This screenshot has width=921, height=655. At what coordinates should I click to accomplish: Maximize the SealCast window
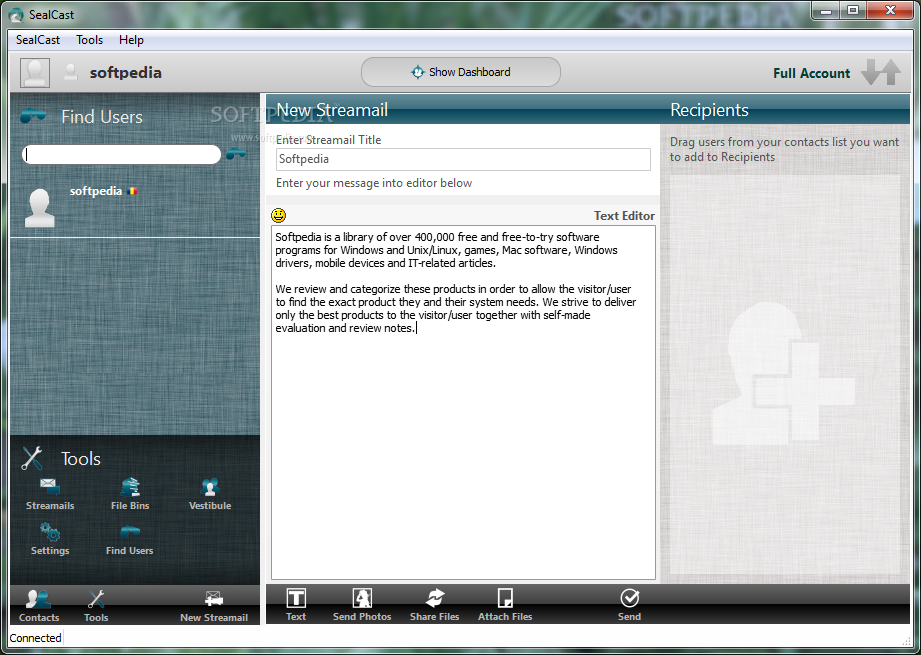click(853, 10)
